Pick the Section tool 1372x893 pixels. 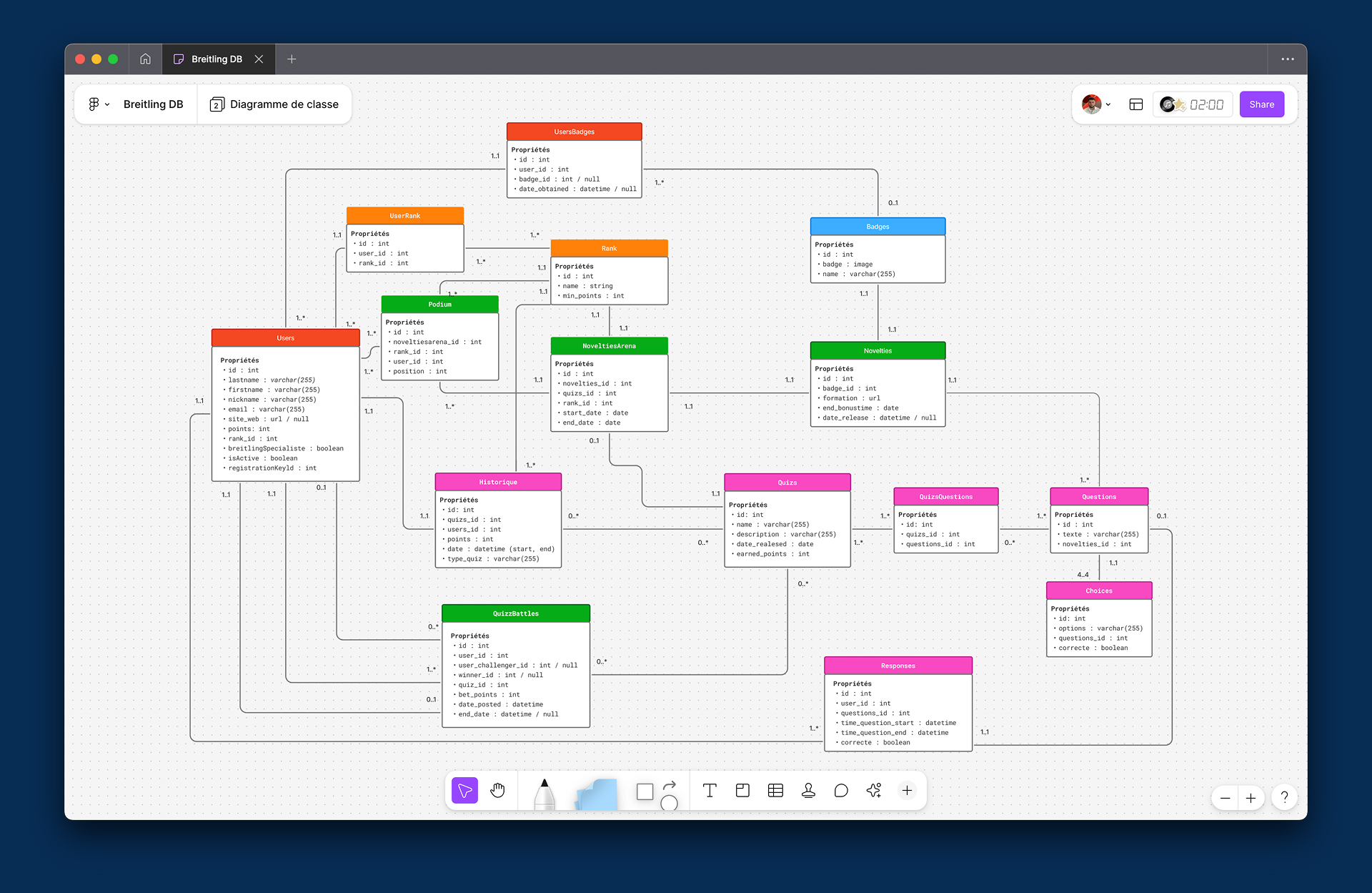(x=742, y=790)
